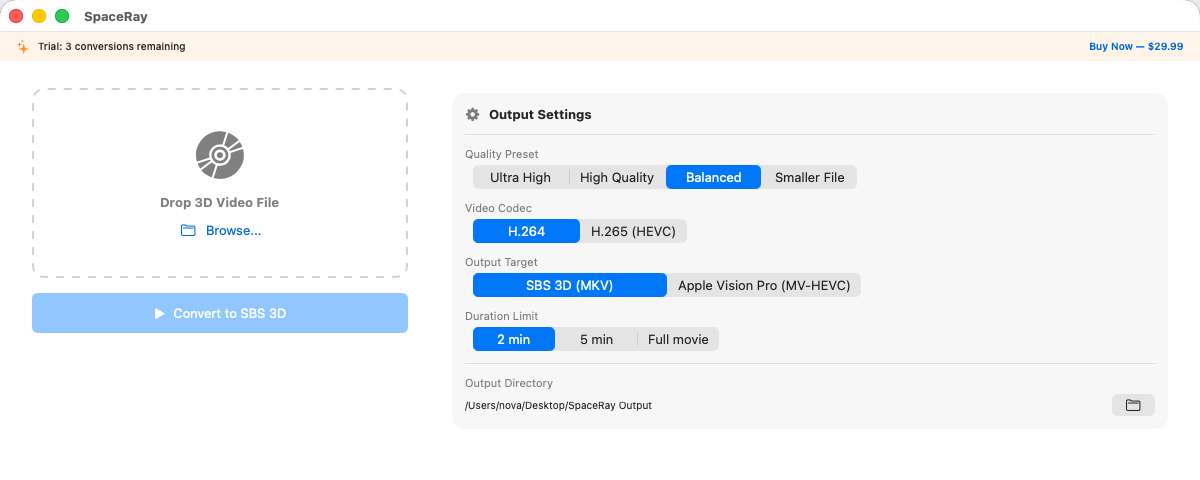Screen dimensions: 1200x480
Task: Click the Output Settings gear icon
Action: click(473, 115)
